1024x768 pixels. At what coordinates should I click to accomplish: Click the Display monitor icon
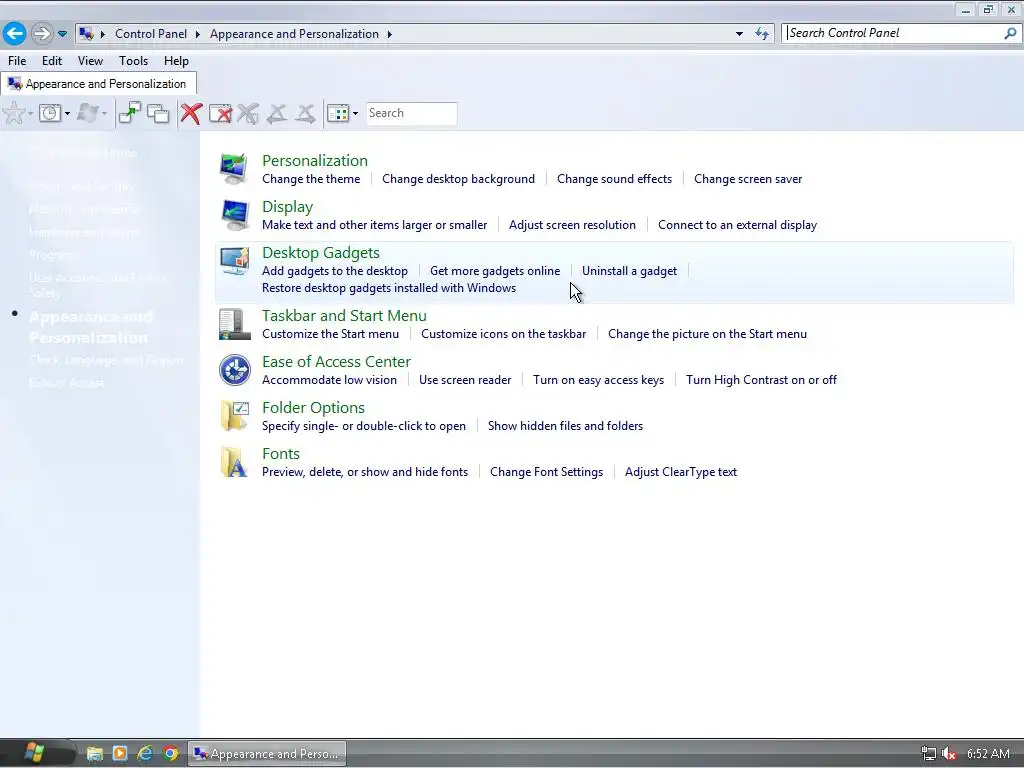pos(234,215)
